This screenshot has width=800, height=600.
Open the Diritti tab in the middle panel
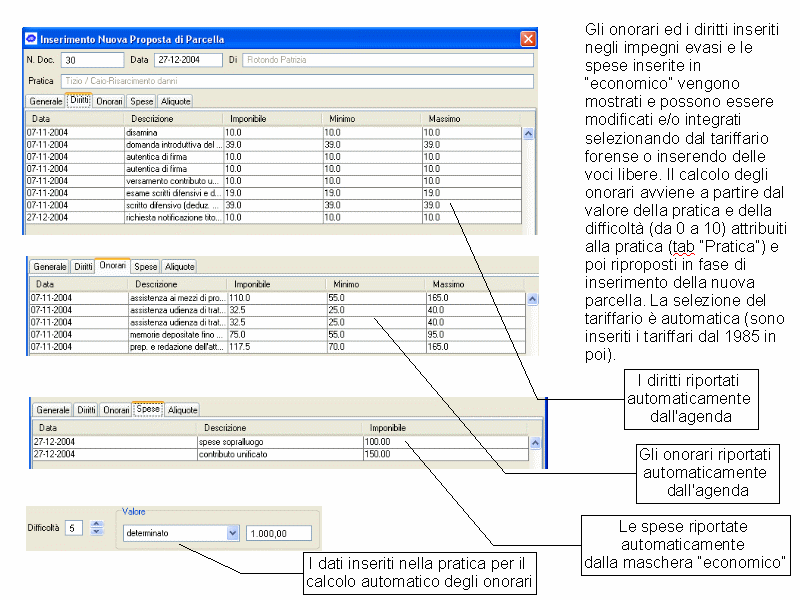(x=83, y=267)
